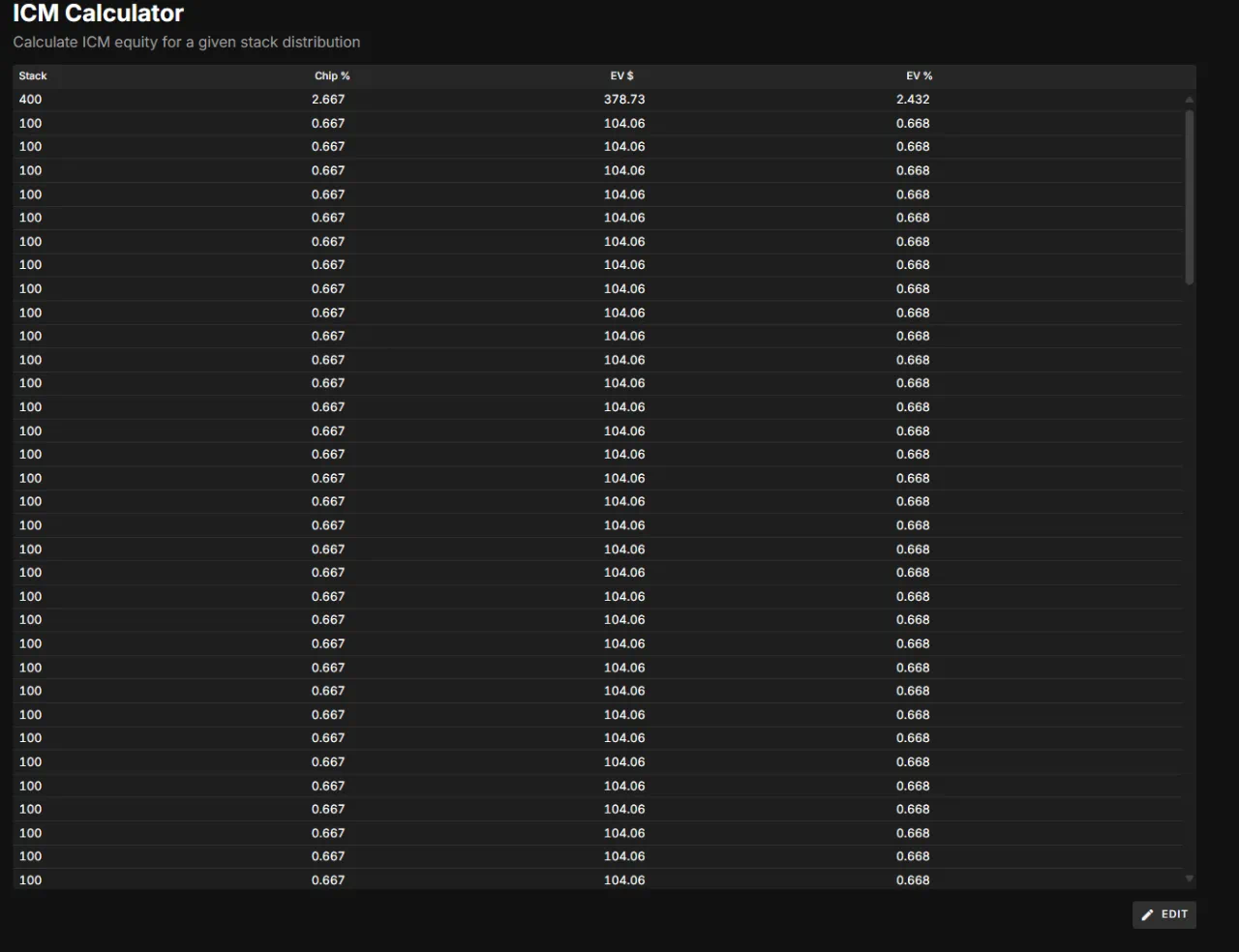Select the EV % column header

(920, 75)
